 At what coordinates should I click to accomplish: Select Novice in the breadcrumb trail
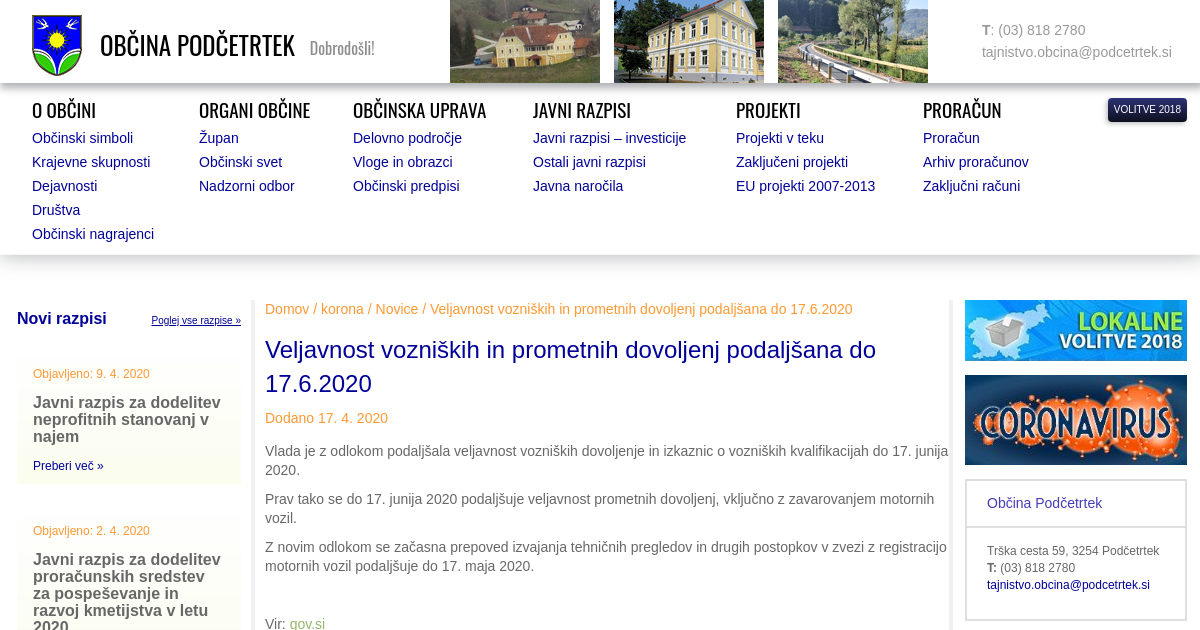point(397,309)
